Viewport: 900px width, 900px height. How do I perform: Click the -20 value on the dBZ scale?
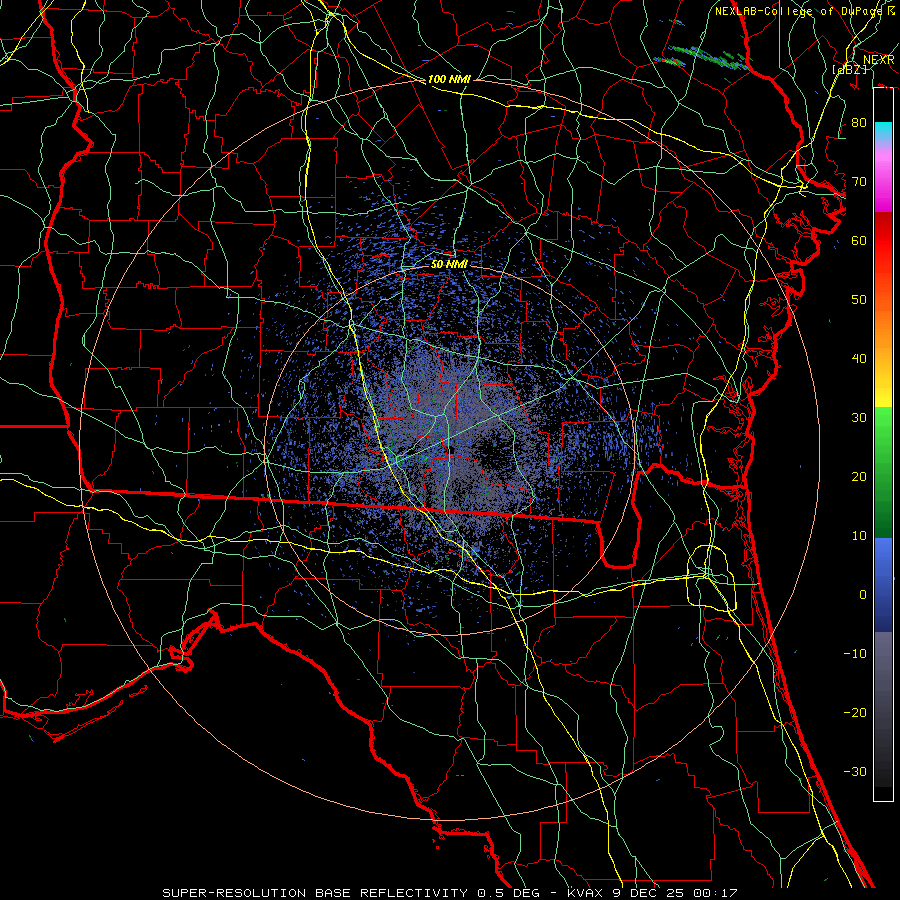coord(855,712)
